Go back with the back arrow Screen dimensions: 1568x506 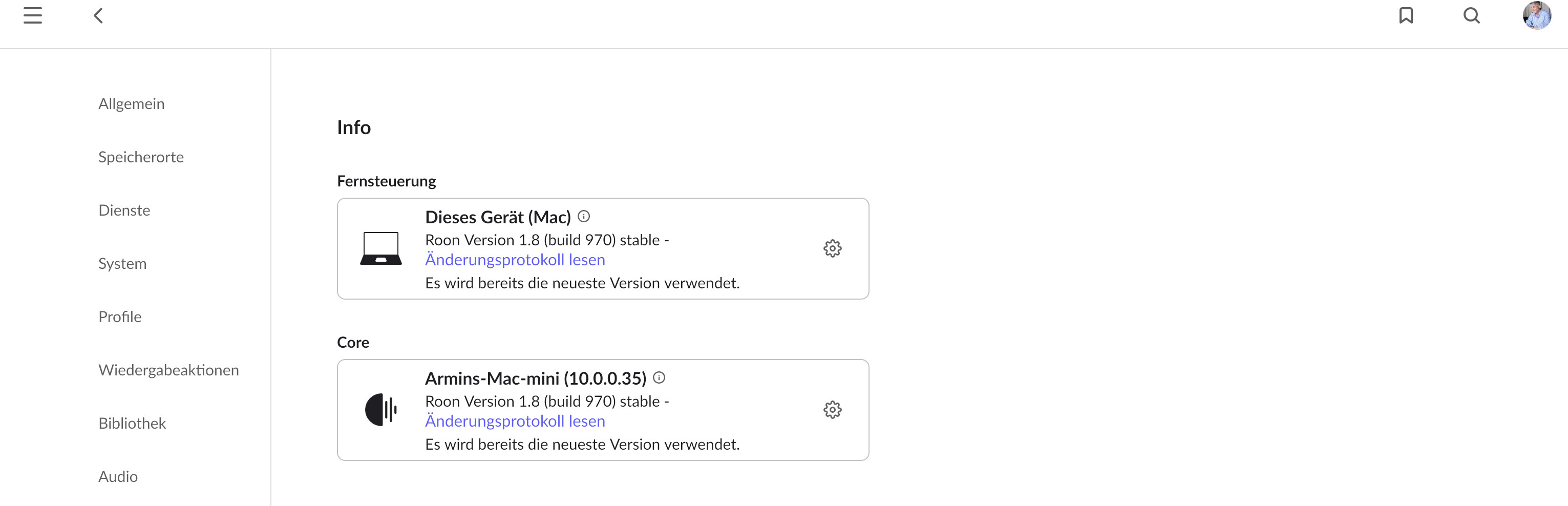coord(98,15)
